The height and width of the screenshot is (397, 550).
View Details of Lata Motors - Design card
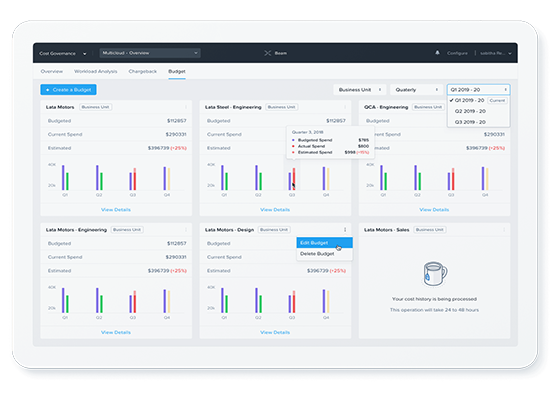tap(275, 332)
